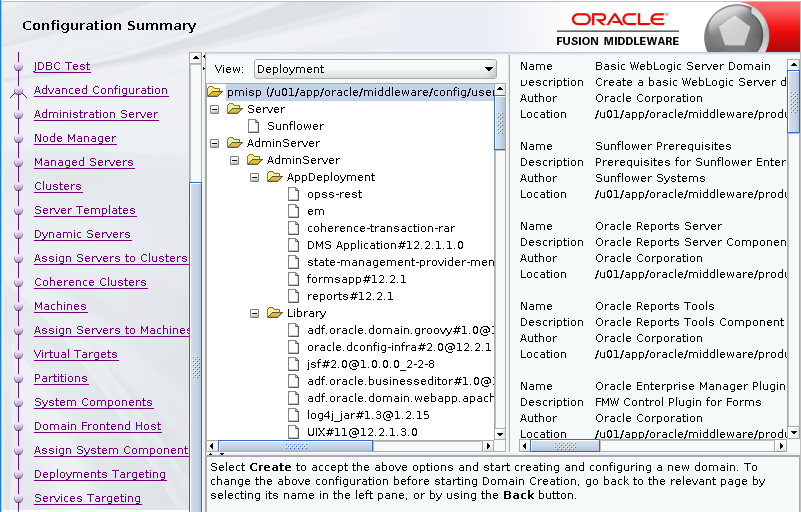The width and height of the screenshot is (801, 512).
Task: Click the opss-rest document icon
Action: tap(294, 194)
